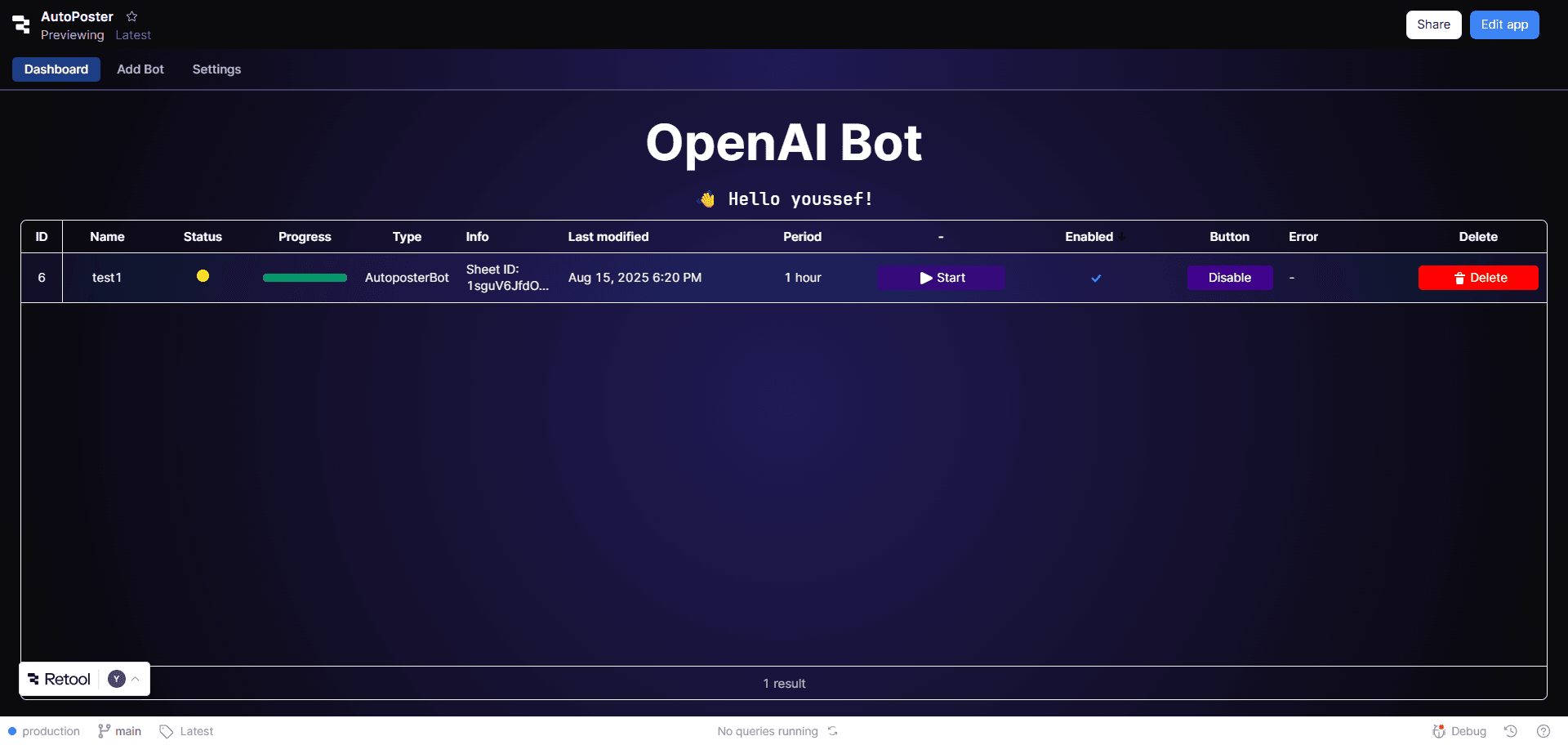Image resolution: width=1568 pixels, height=745 pixels.
Task: Open the Debug bug icon
Action: click(1439, 731)
